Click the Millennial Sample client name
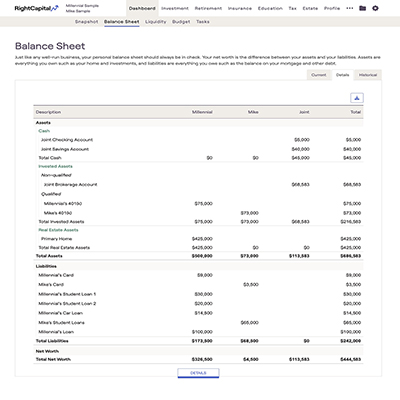Viewport: 400px width, 400px height. point(82,6)
